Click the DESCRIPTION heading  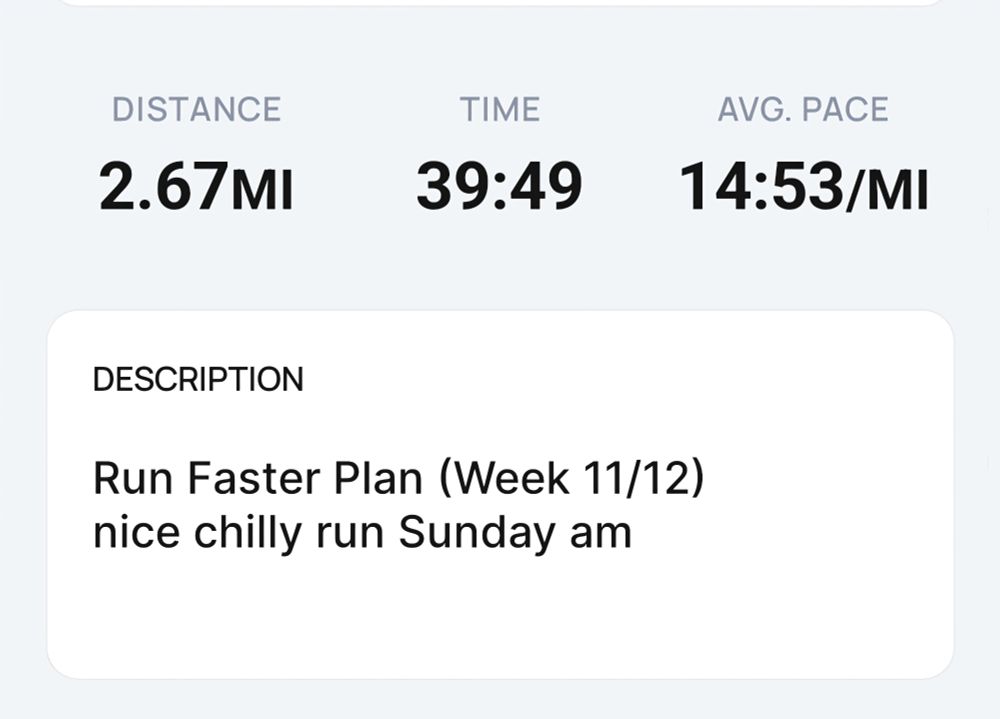[197, 380]
